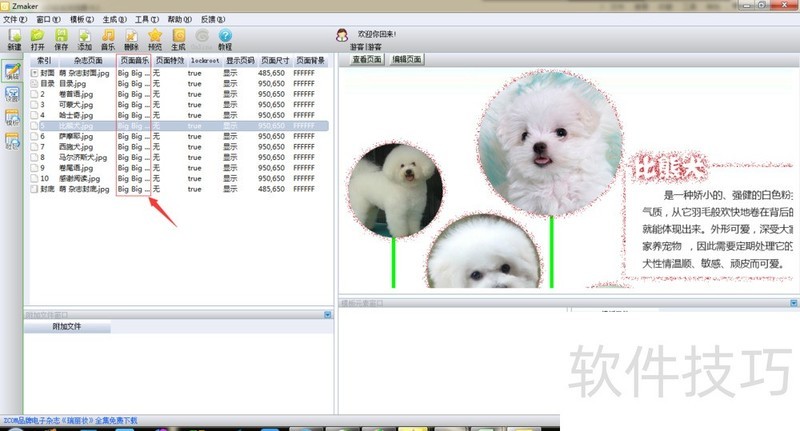
Task: Open the 教程 (Tutorial) question-mark icon
Action: (x=225, y=35)
